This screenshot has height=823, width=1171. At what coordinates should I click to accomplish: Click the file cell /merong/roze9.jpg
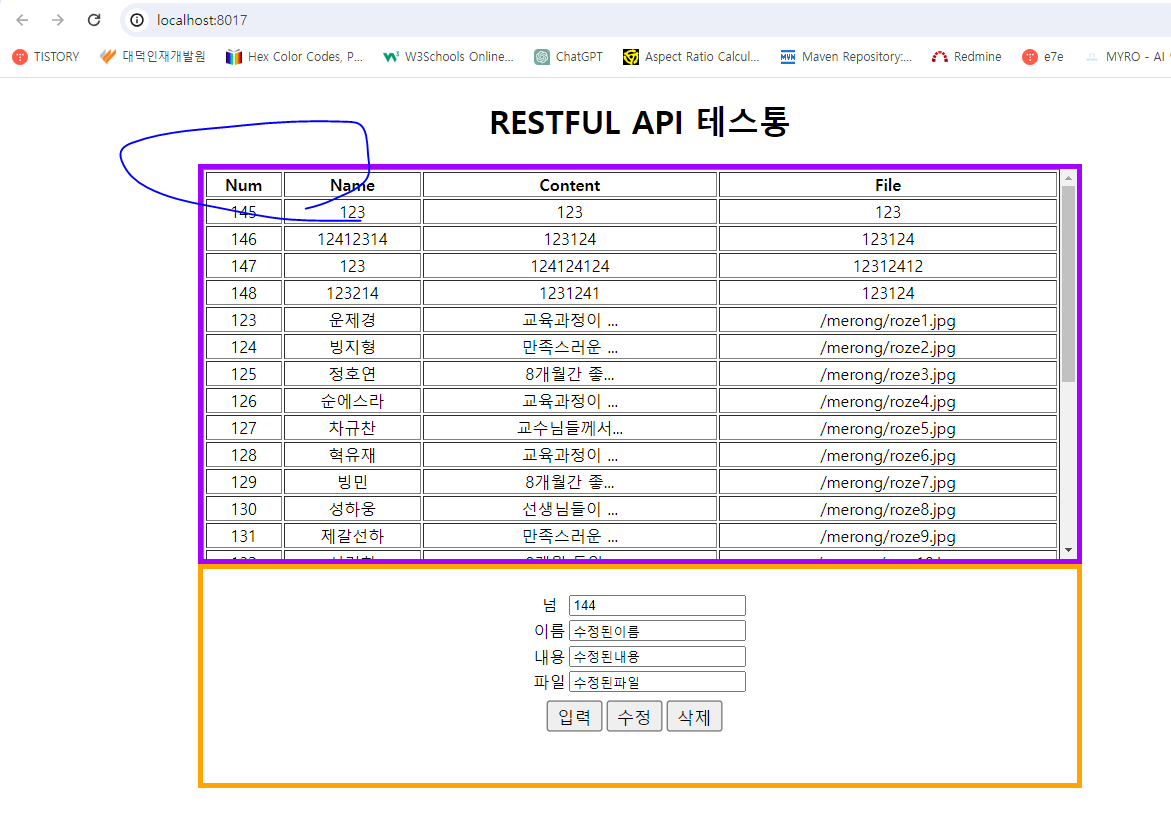pos(888,535)
